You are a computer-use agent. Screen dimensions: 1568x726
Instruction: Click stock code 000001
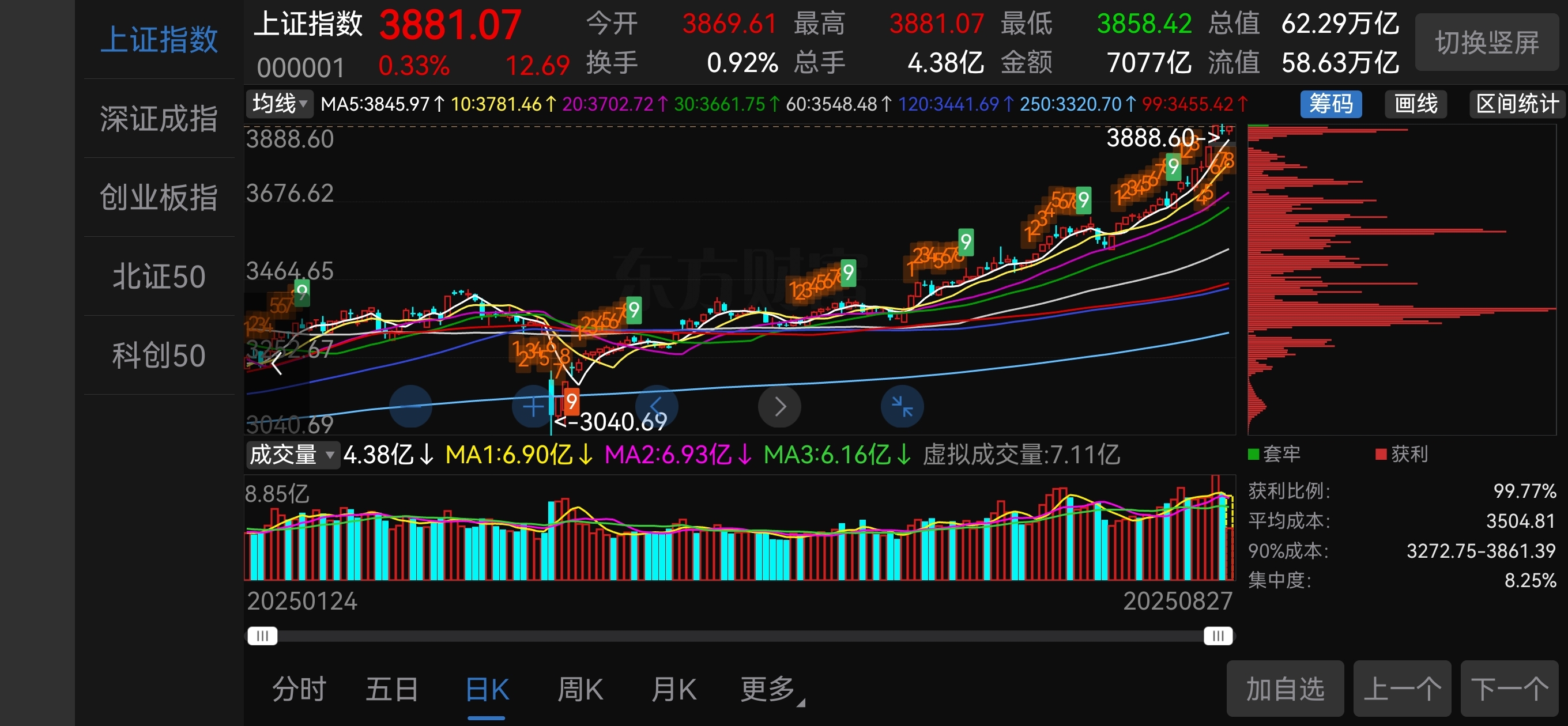point(301,67)
